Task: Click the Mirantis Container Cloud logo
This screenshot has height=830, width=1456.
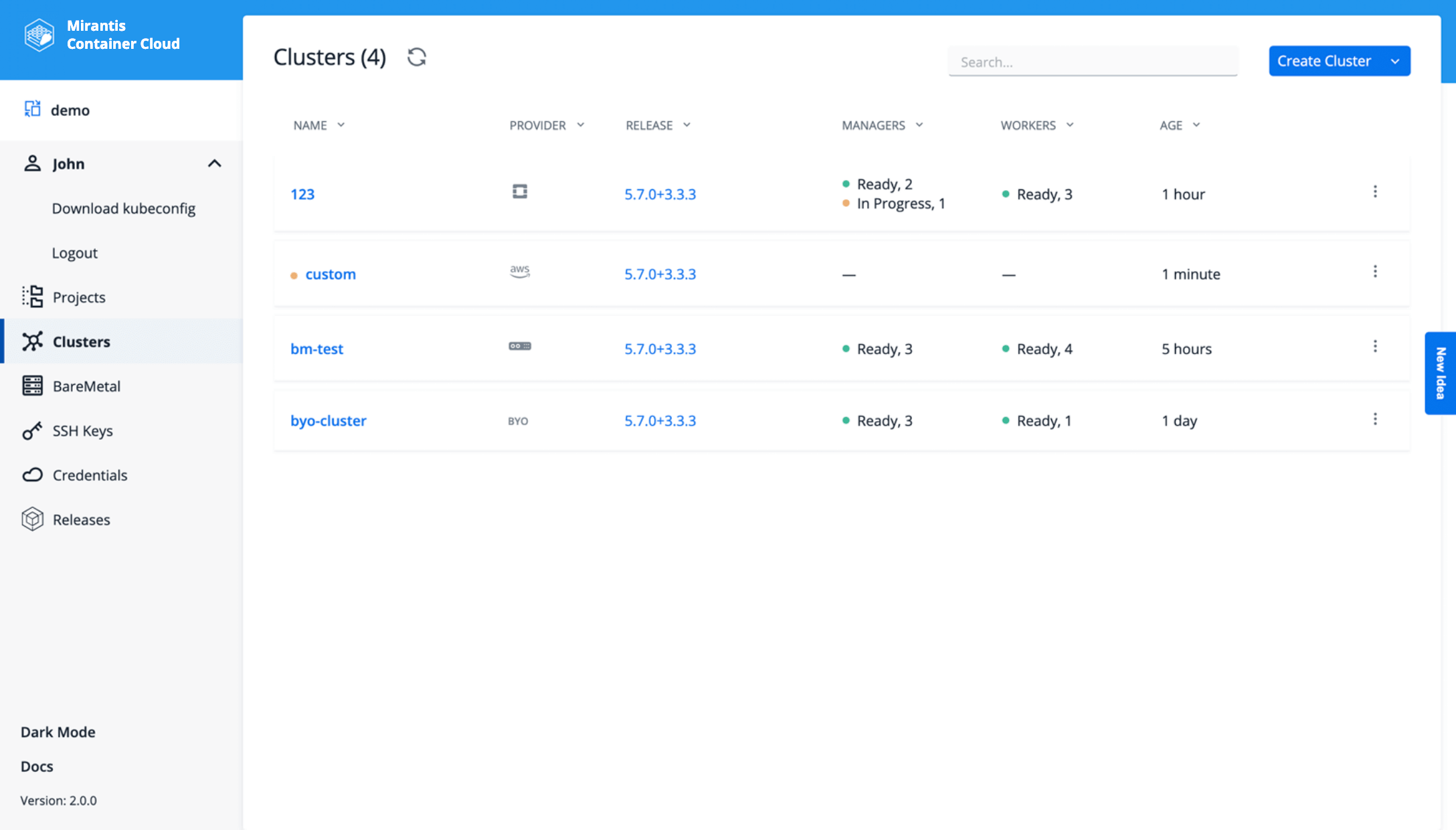Action: pyautogui.click(x=39, y=35)
